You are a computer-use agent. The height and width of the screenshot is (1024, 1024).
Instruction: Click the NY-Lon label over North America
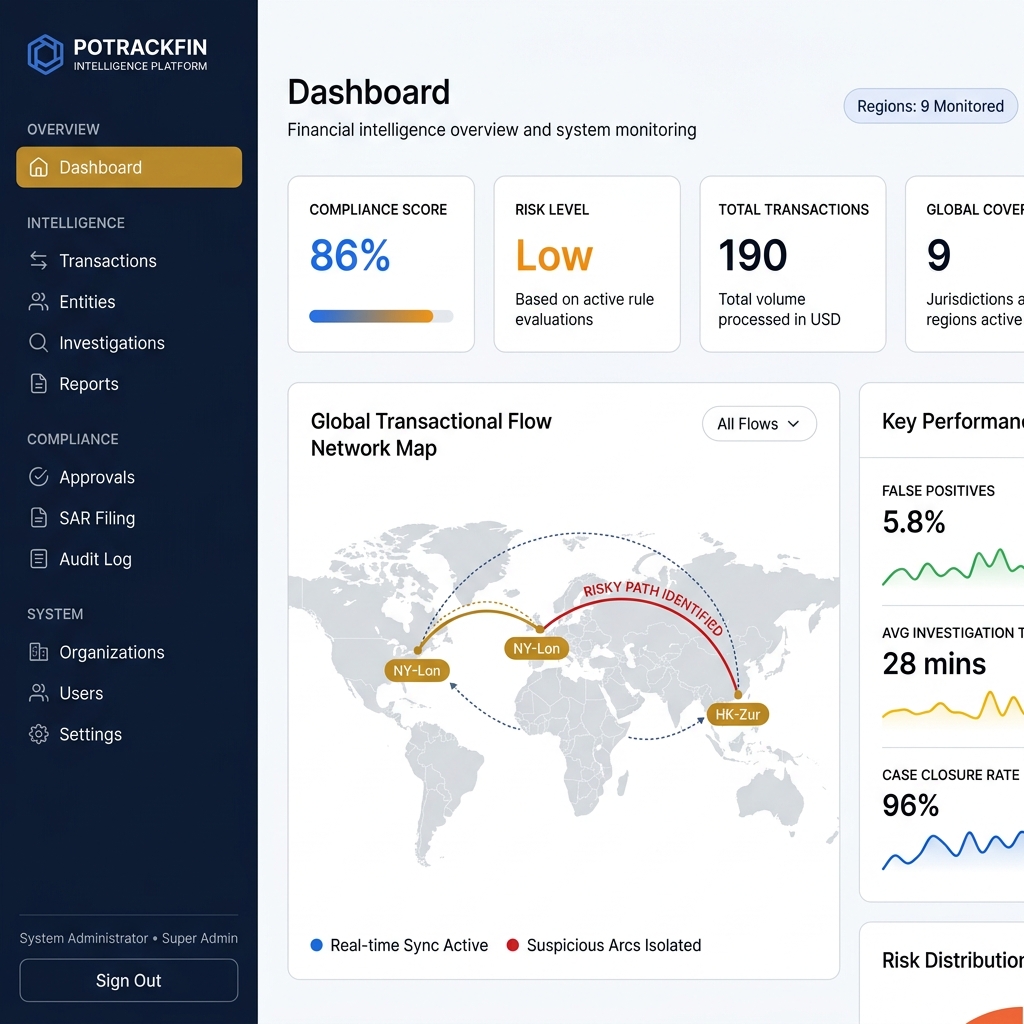pos(417,671)
